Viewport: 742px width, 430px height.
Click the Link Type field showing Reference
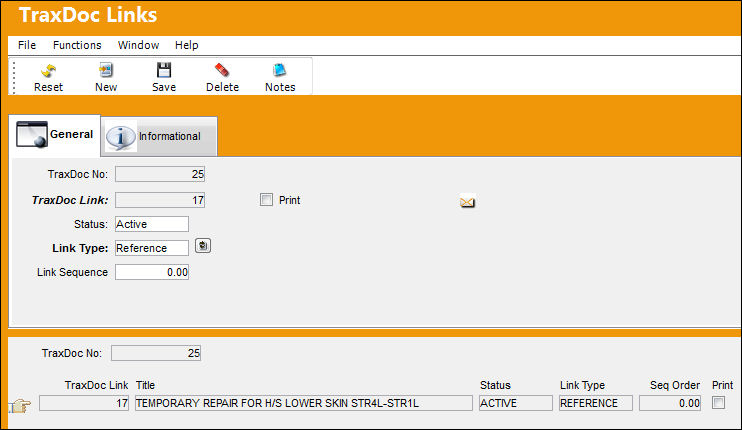click(152, 248)
